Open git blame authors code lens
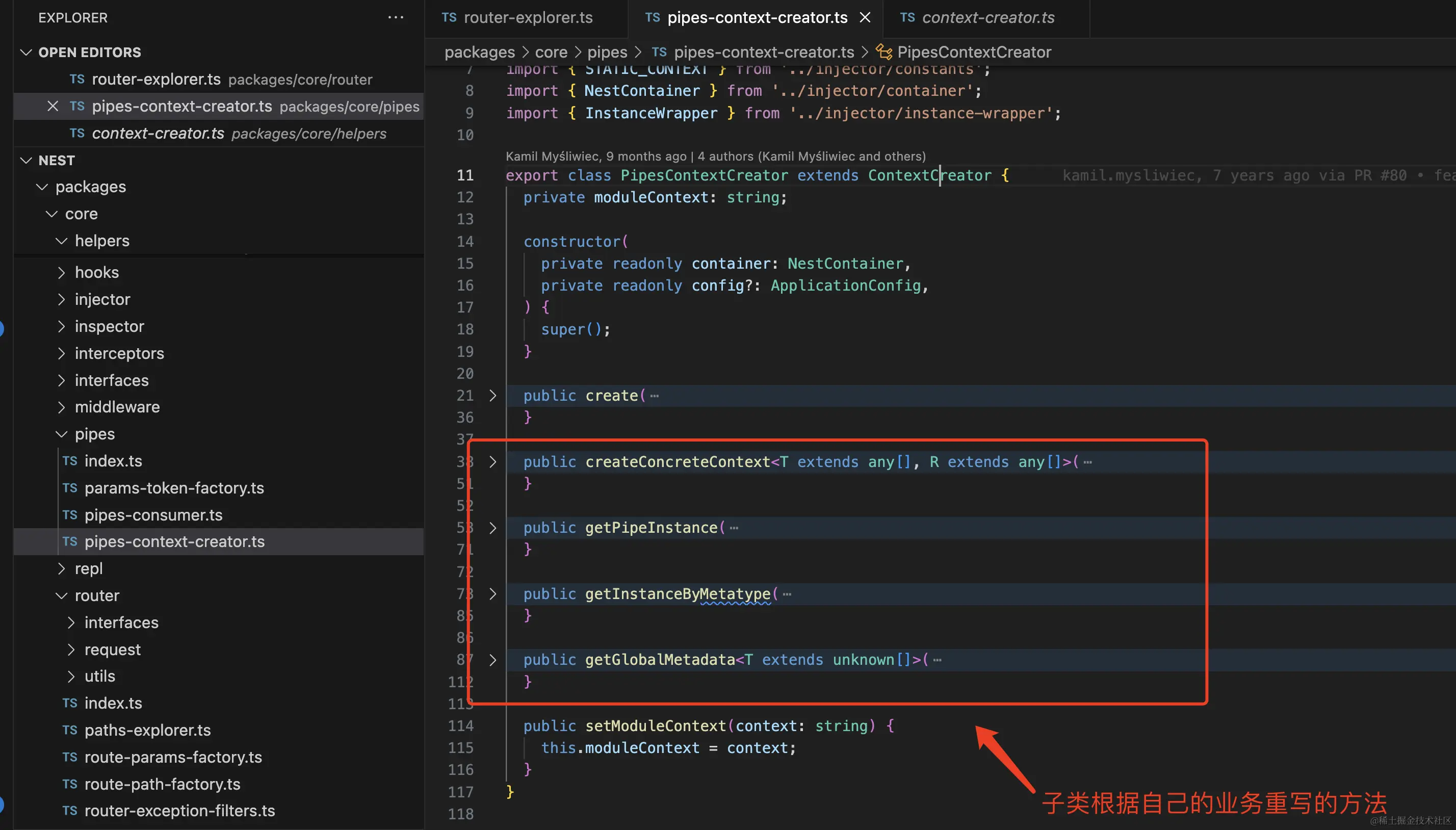This screenshot has width=1456, height=830. [715, 156]
